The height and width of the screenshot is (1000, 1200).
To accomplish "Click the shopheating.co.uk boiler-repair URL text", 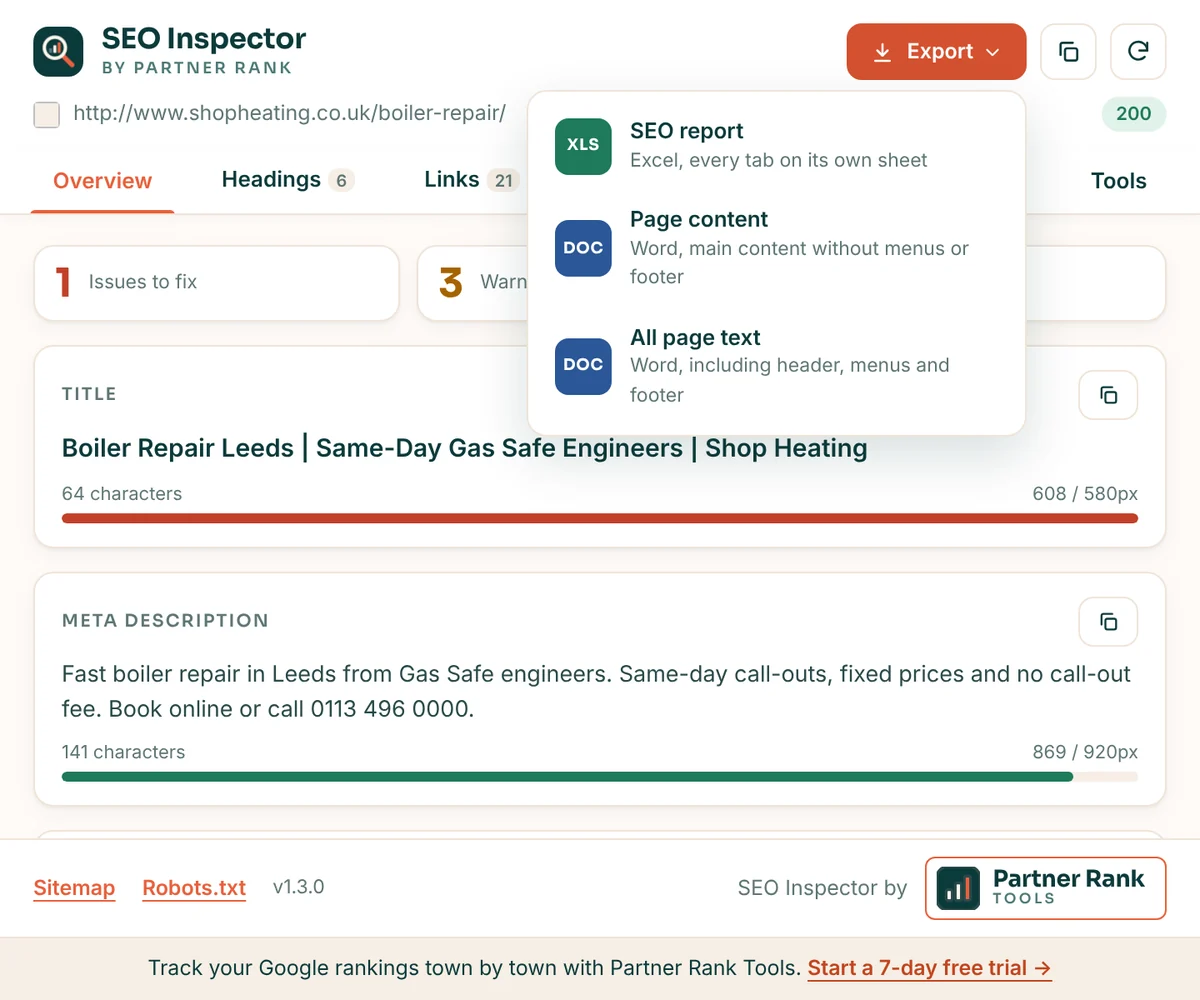I will pos(289,113).
